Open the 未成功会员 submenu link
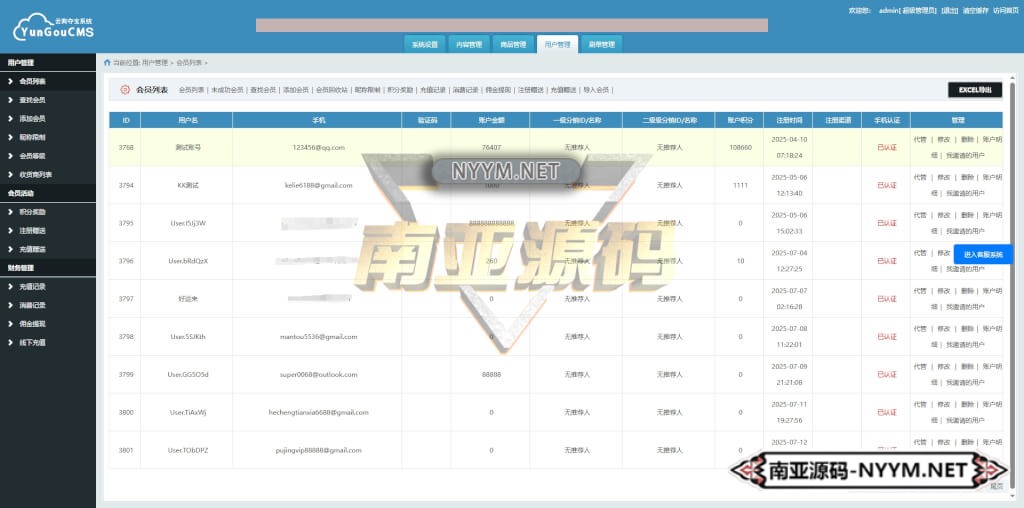This screenshot has width=1024, height=508. [226, 90]
